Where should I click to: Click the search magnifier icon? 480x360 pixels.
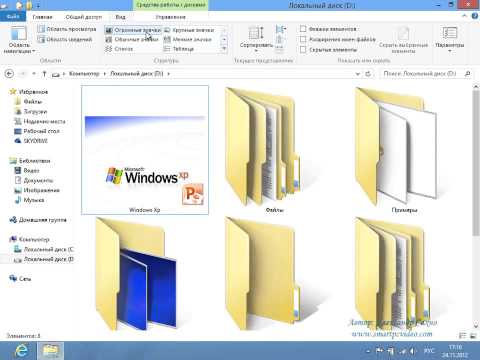[x=468, y=74]
